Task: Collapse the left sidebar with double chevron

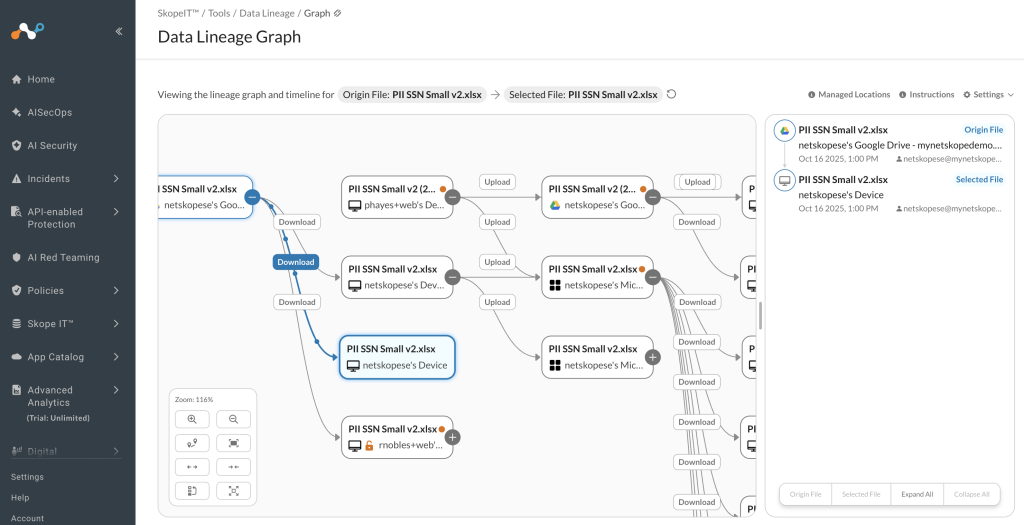Action: coord(119,31)
